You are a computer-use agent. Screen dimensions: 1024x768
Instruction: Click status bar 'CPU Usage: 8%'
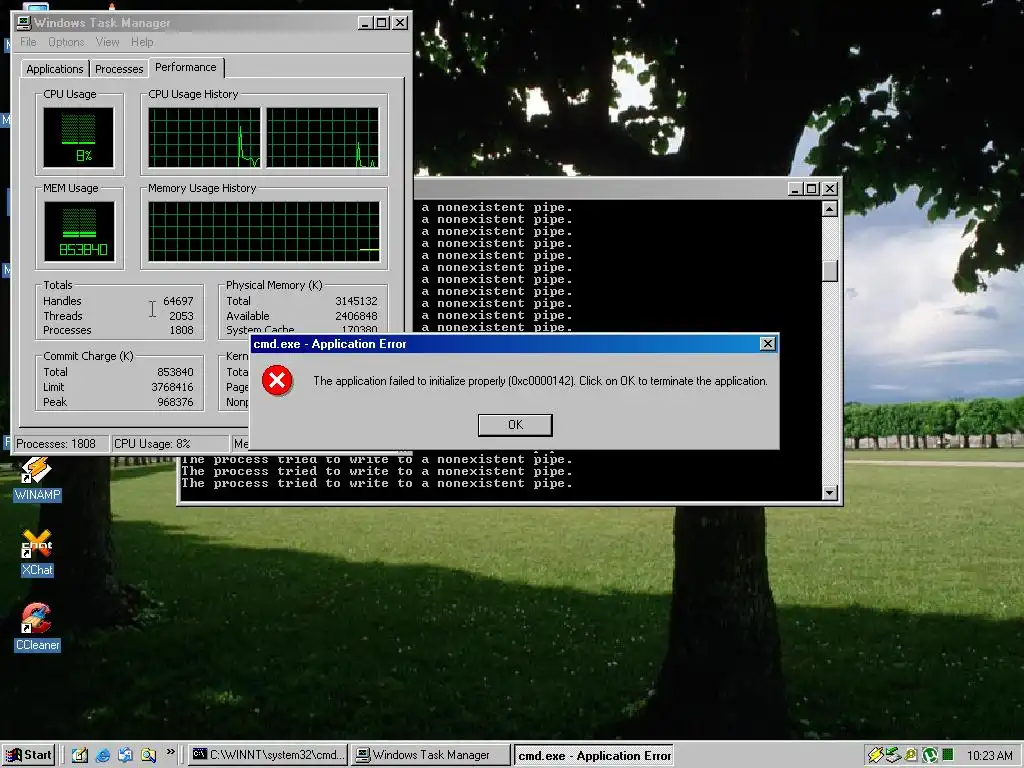click(x=171, y=444)
